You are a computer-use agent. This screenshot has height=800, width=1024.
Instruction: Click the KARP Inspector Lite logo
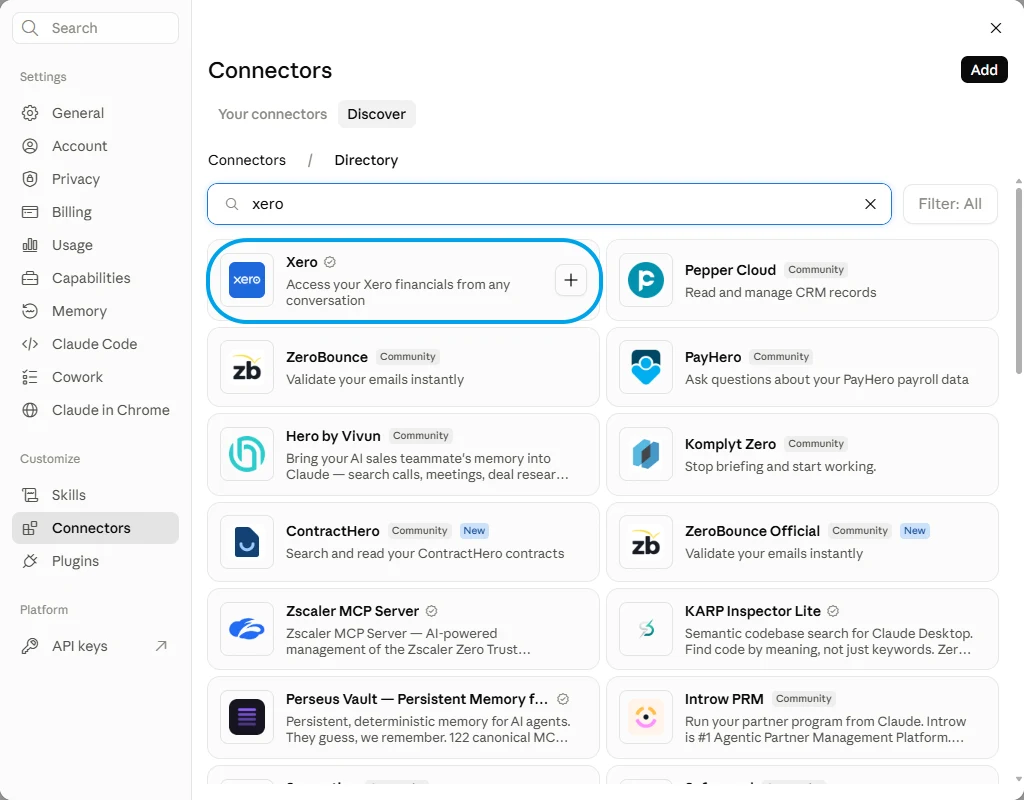(x=646, y=629)
